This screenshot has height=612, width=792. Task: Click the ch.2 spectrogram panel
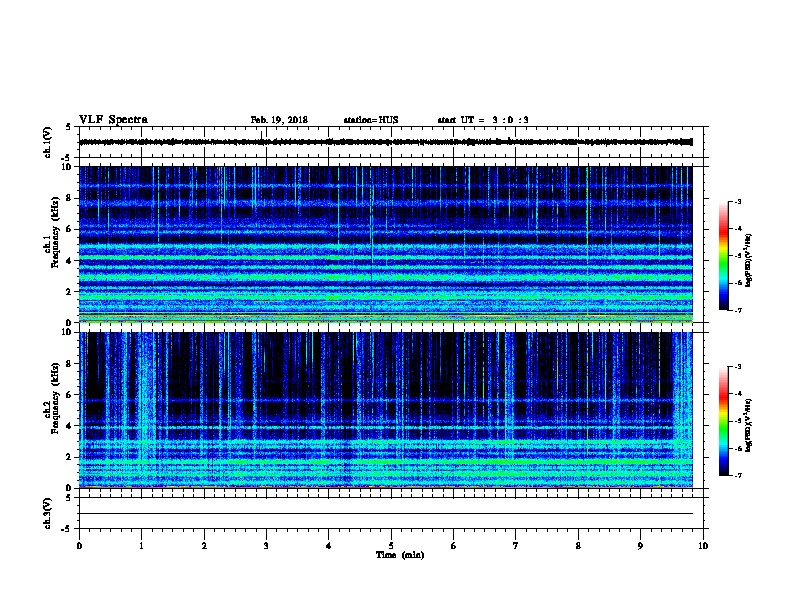pyautogui.click(x=386, y=410)
